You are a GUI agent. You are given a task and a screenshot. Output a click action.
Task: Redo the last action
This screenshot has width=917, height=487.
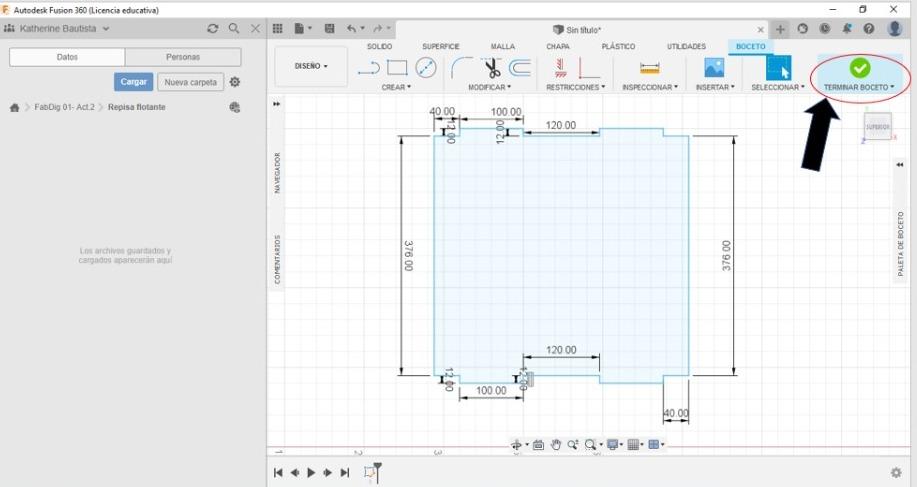pyautogui.click(x=378, y=28)
